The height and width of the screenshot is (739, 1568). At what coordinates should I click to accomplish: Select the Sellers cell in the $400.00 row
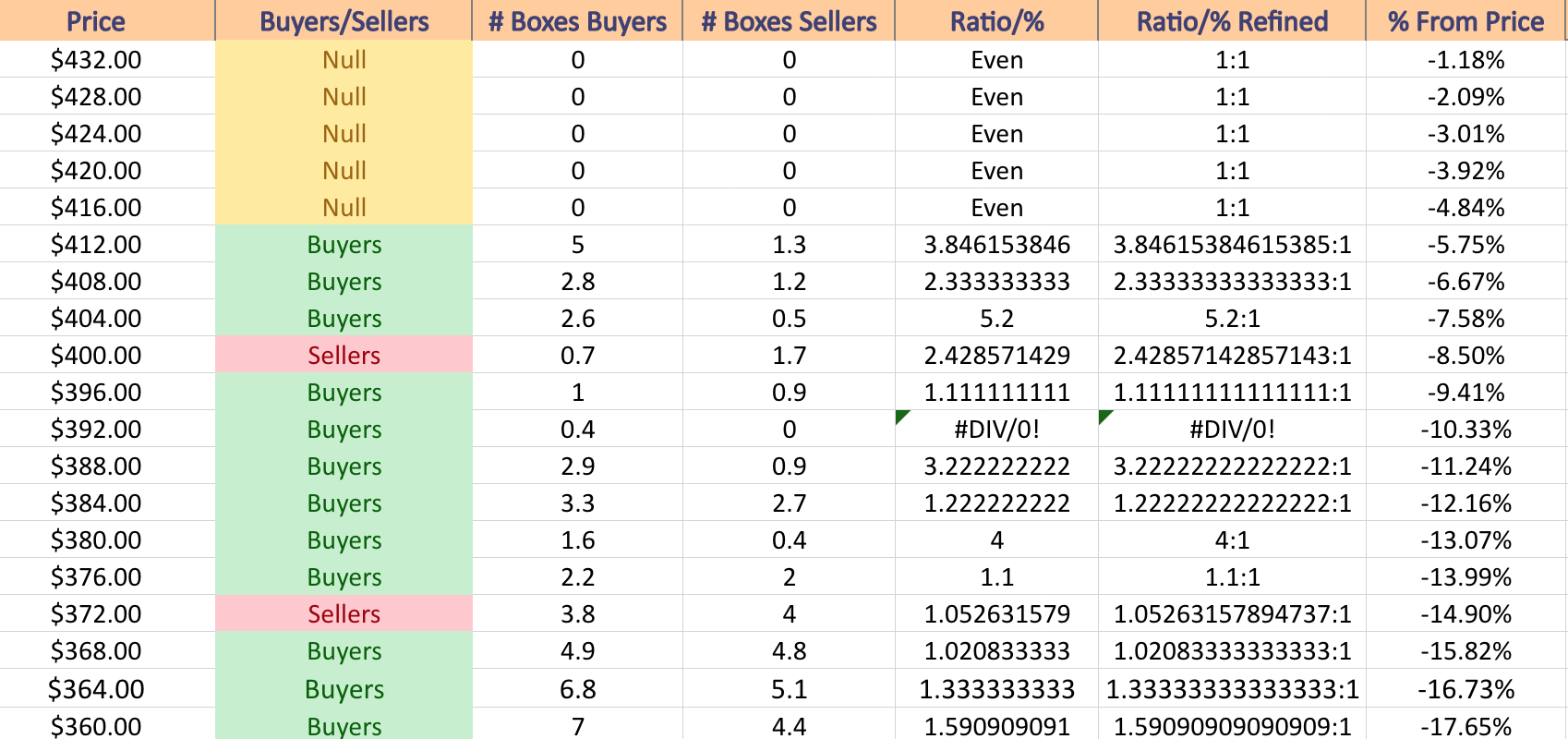click(344, 356)
